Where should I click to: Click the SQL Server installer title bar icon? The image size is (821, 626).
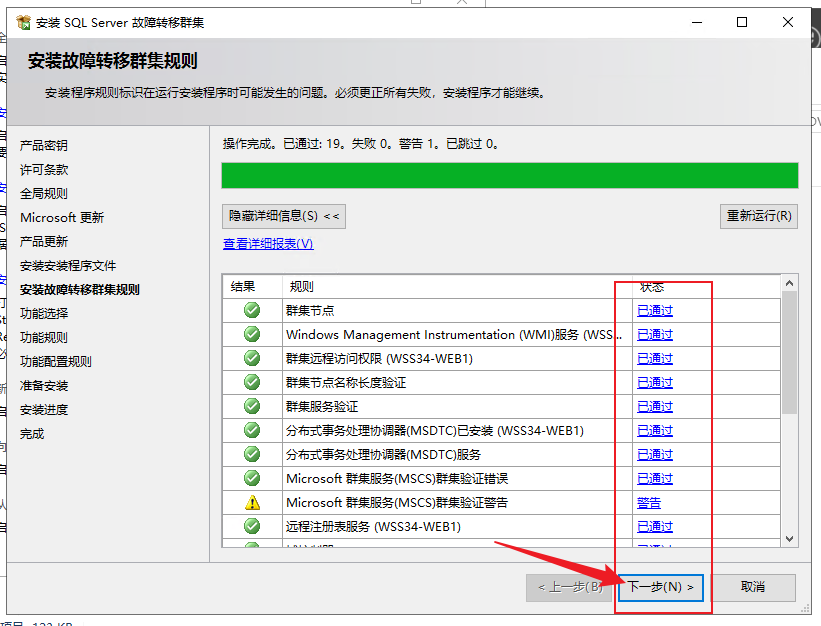[24, 23]
